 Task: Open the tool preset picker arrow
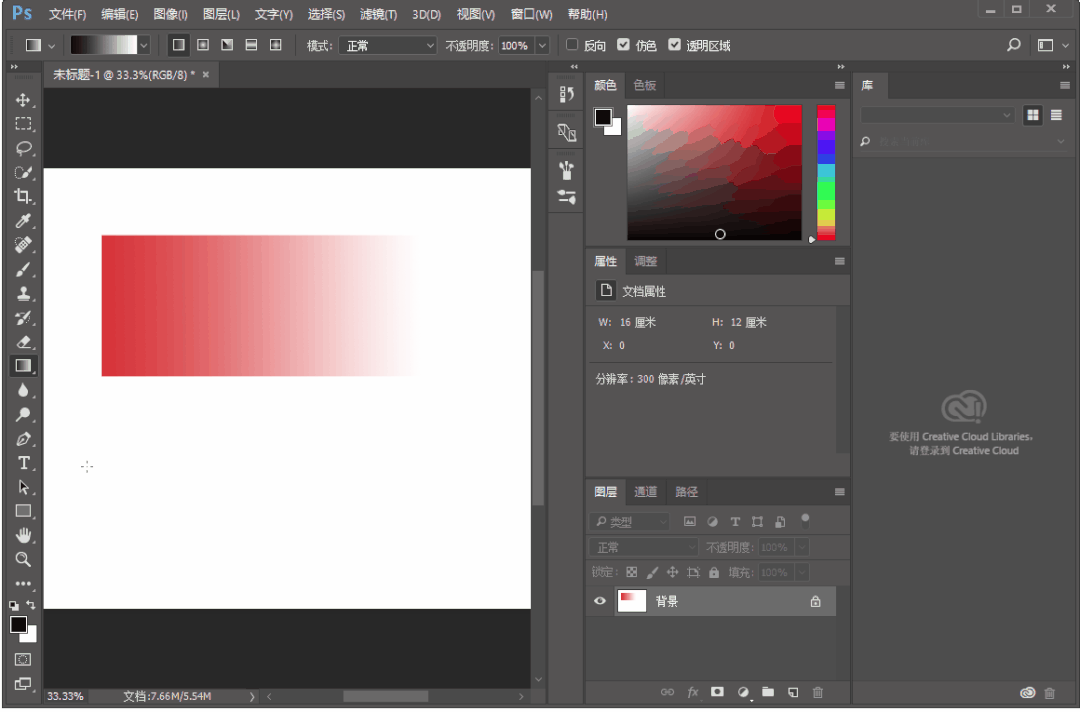(51, 45)
